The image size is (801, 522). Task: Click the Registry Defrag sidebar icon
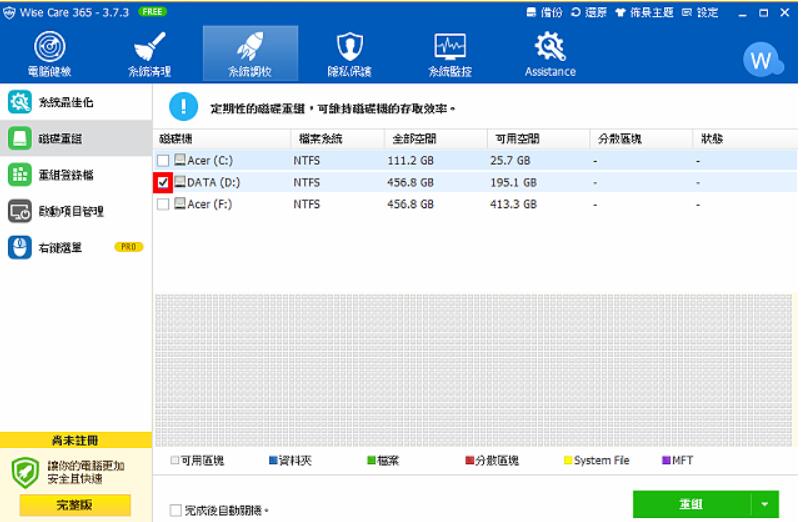point(20,175)
